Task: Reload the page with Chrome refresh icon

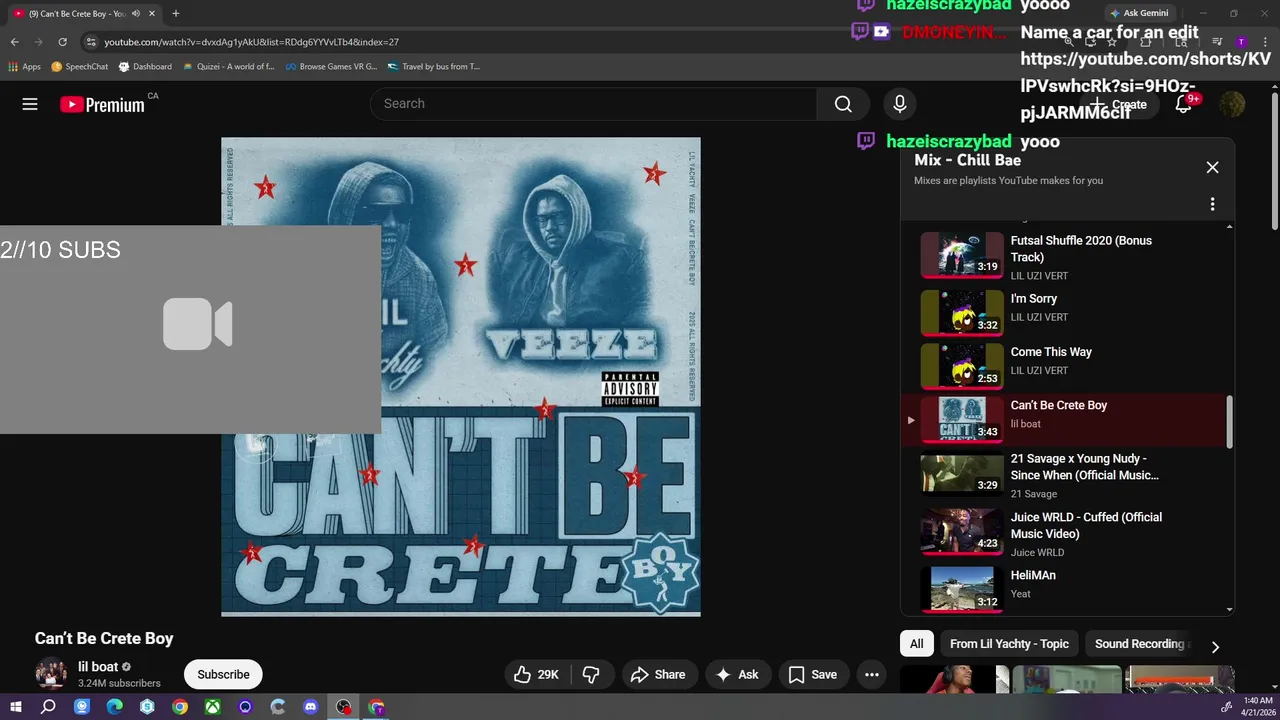Action: 62,42
